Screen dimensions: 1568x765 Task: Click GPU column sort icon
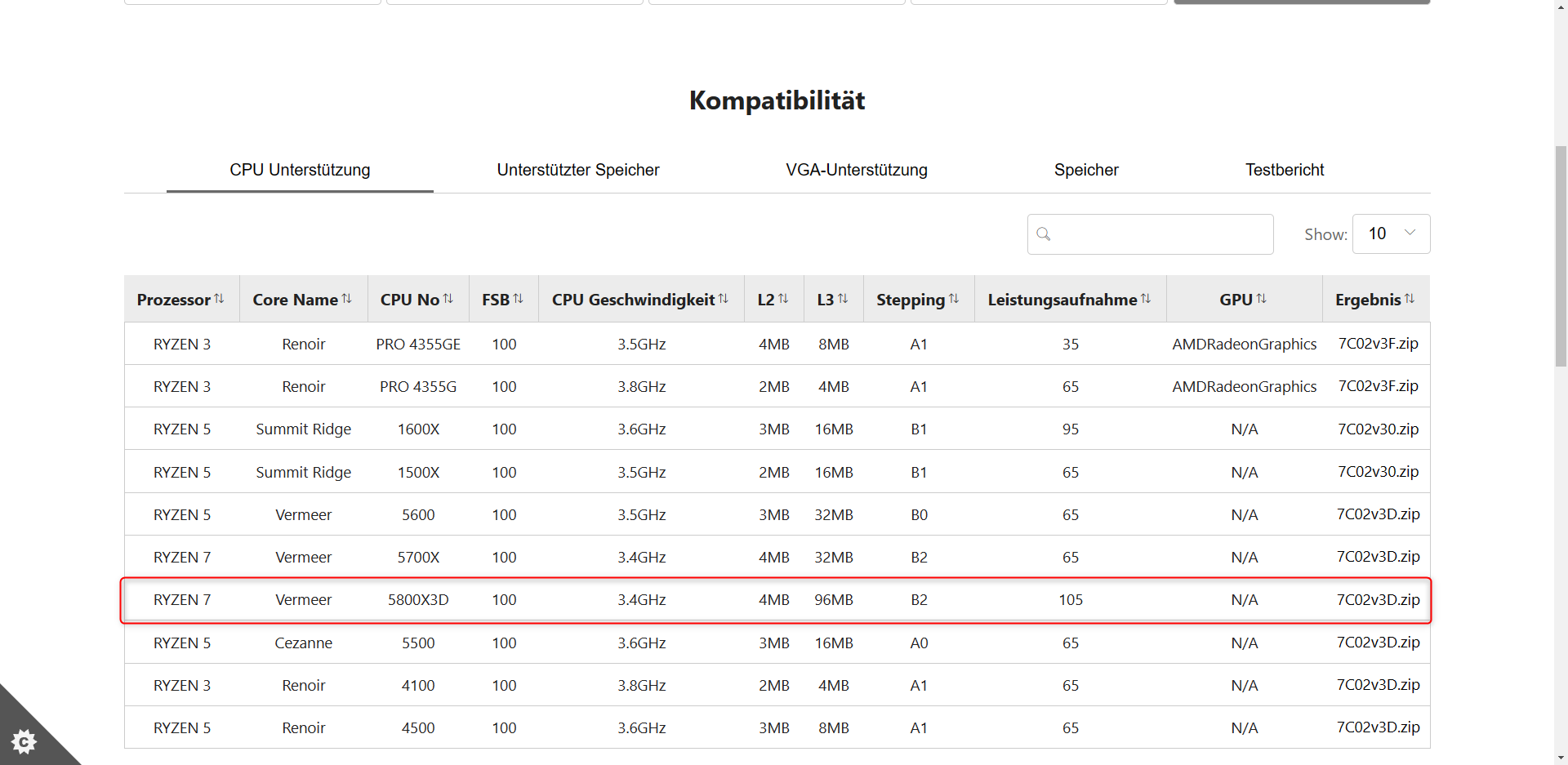1262,299
